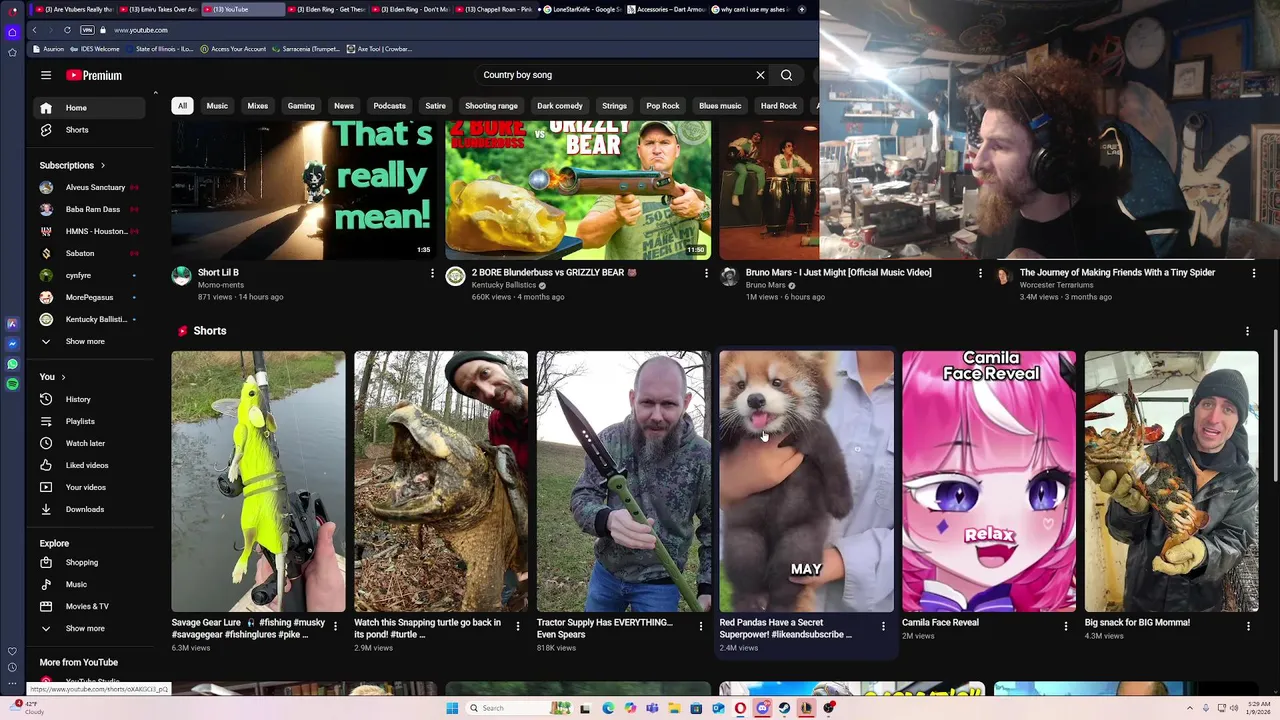Open Liked videos in sidebar
The image size is (1280, 720).
91,465
